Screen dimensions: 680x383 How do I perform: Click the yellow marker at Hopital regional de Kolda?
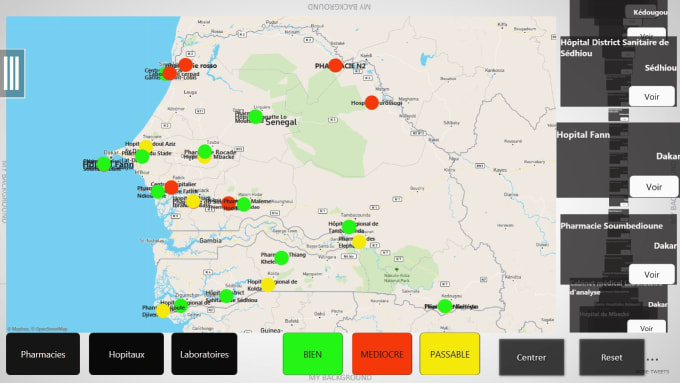click(x=268, y=285)
